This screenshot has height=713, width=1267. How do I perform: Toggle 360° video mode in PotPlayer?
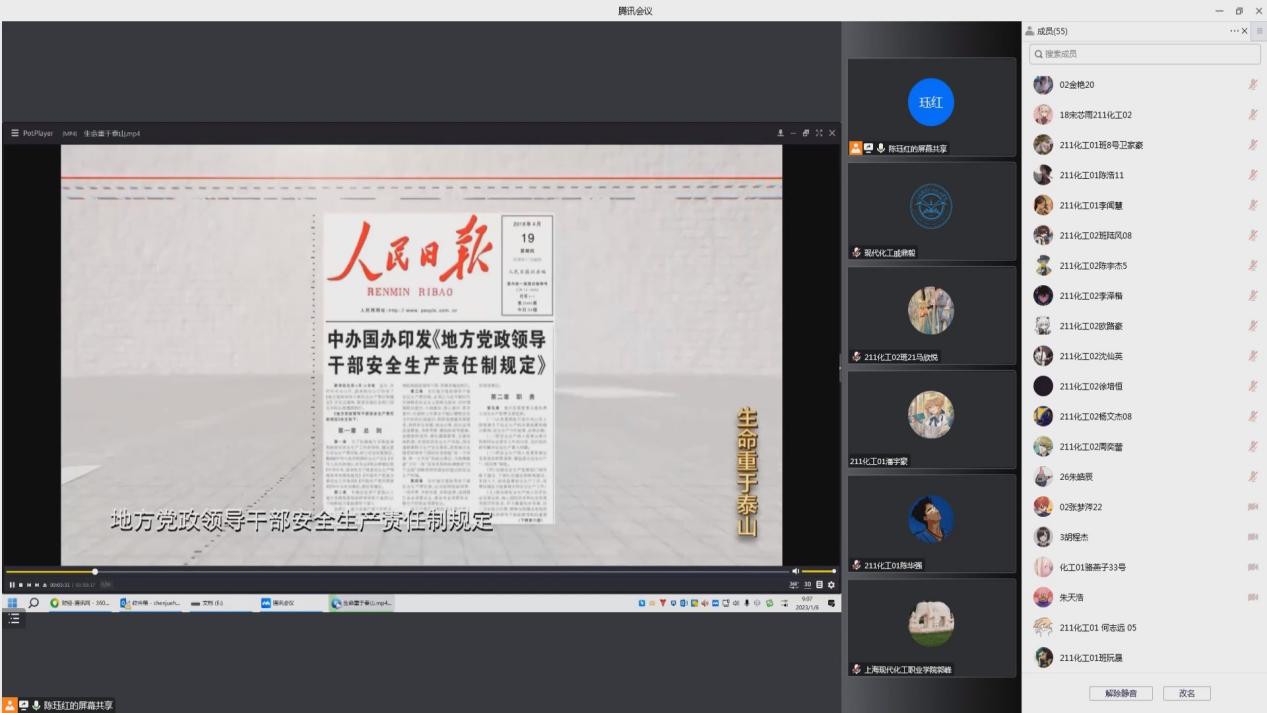pos(794,584)
